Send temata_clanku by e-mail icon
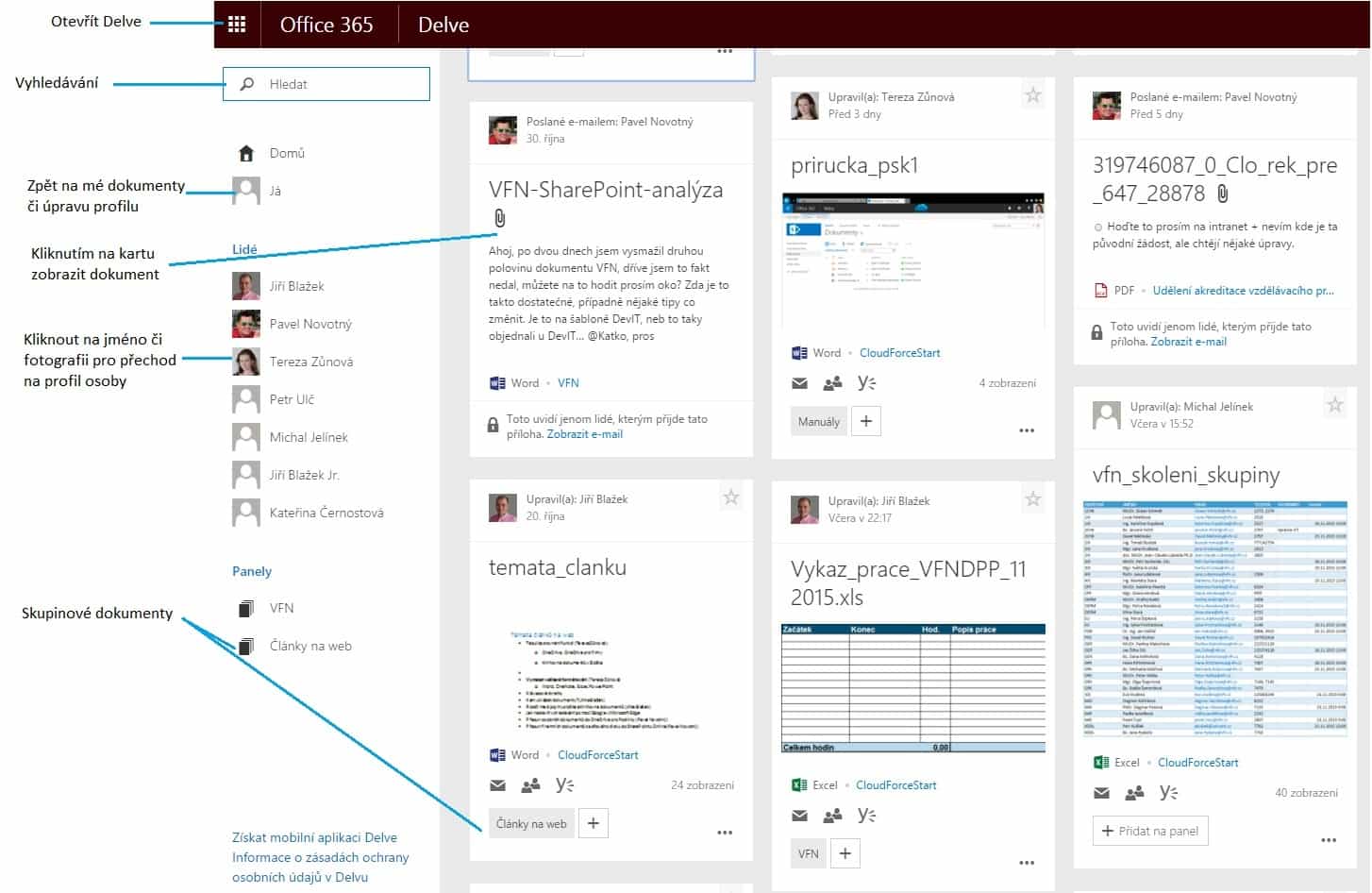The height and width of the screenshot is (893, 1372). [x=498, y=785]
